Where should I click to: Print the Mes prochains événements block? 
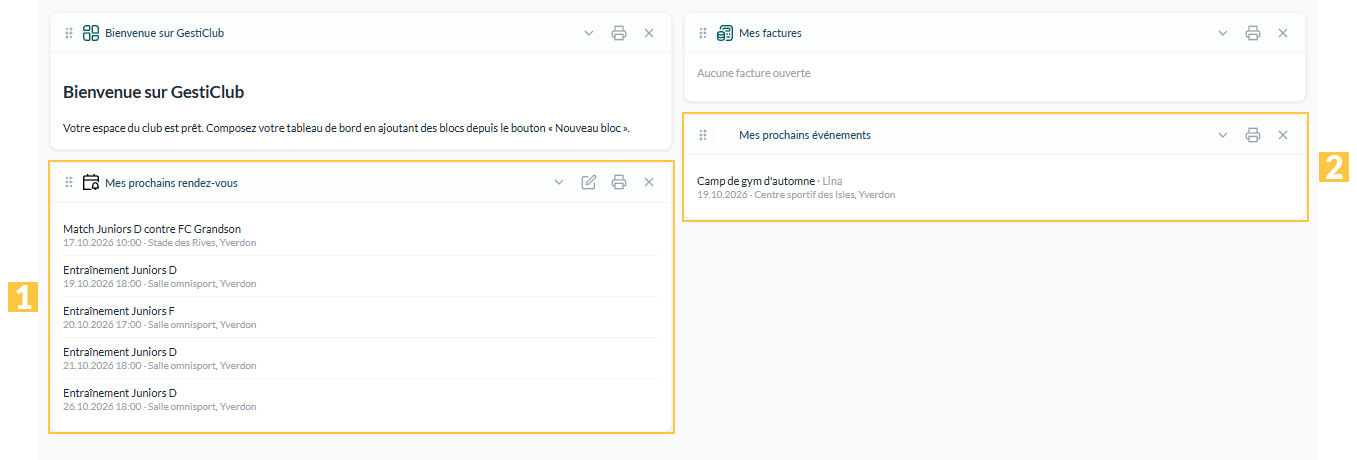point(1253,135)
